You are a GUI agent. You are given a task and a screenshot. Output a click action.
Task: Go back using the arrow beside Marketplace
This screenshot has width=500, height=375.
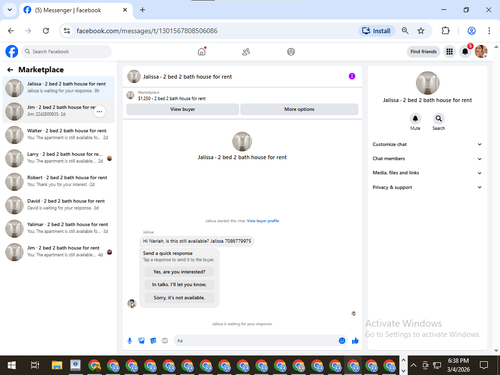10,70
